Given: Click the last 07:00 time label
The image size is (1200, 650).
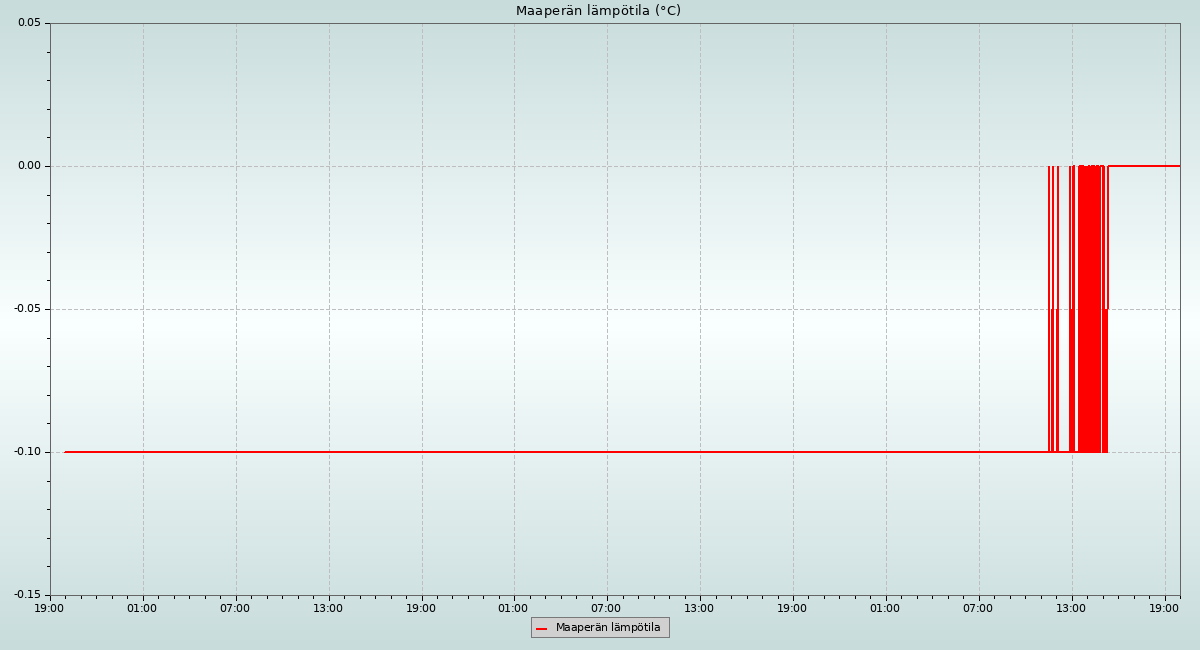Looking at the screenshot, I should (978, 608).
